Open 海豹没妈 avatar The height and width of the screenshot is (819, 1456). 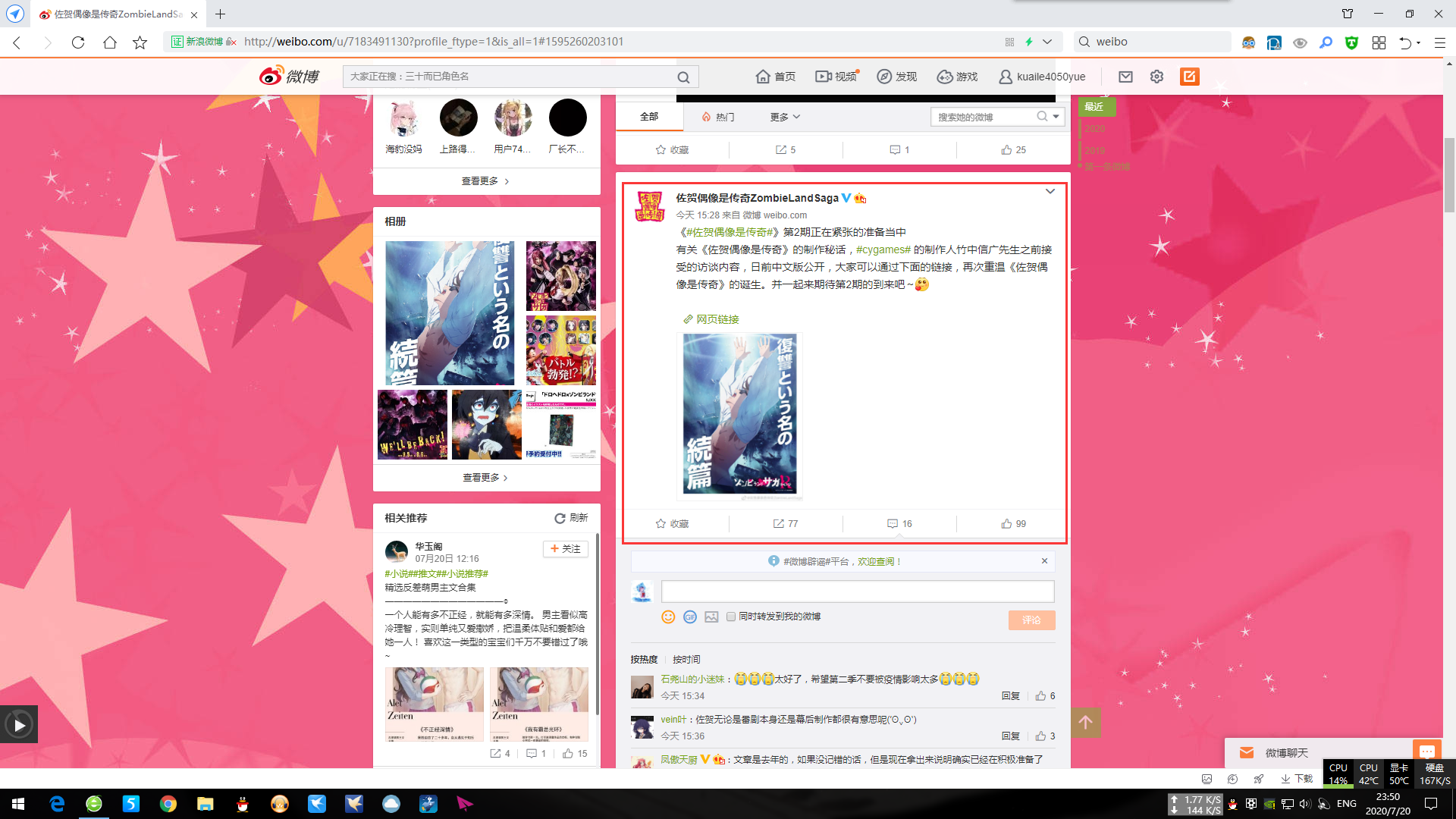[x=404, y=118]
